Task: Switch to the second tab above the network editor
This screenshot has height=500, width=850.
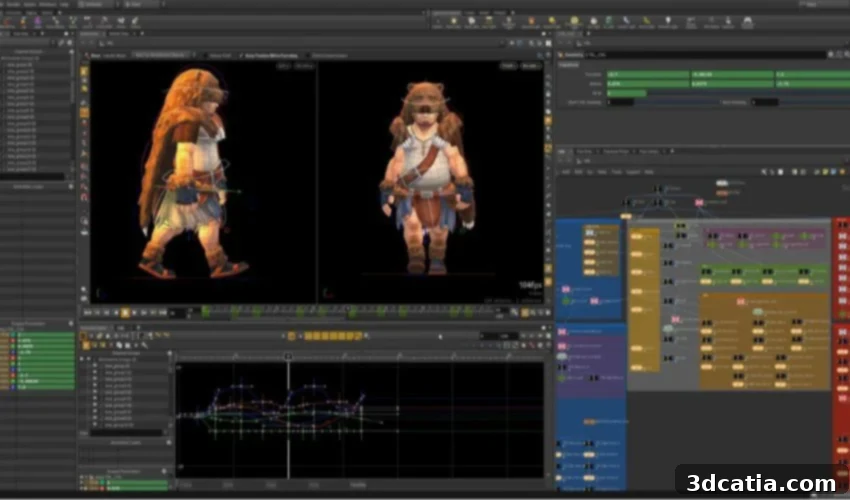Action: (x=585, y=151)
